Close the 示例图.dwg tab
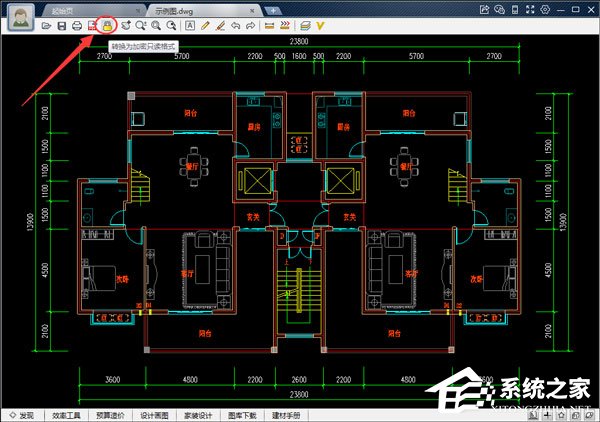Image resolution: width=600 pixels, height=422 pixels. [x=252, y=11]
